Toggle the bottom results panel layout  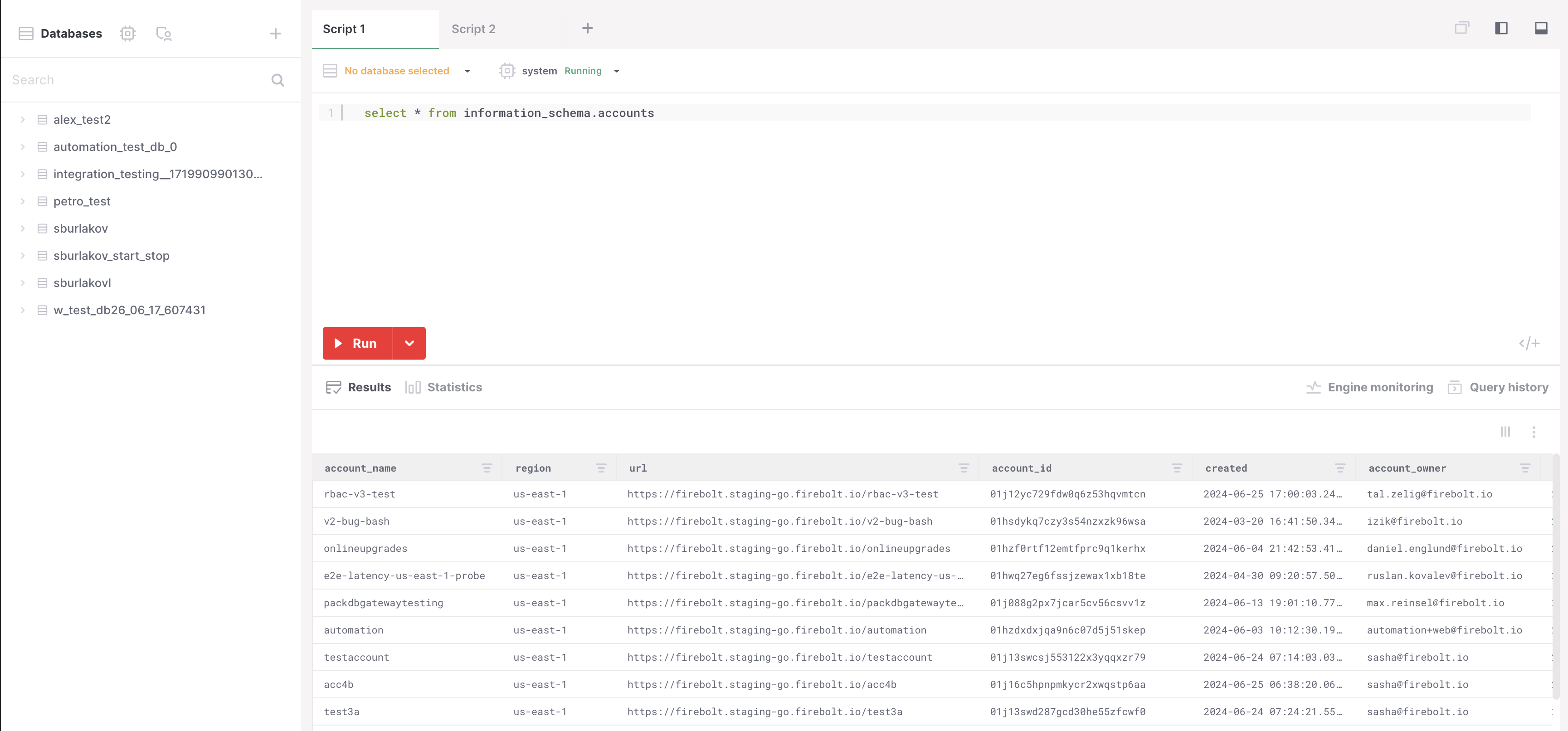point(1541,28)
